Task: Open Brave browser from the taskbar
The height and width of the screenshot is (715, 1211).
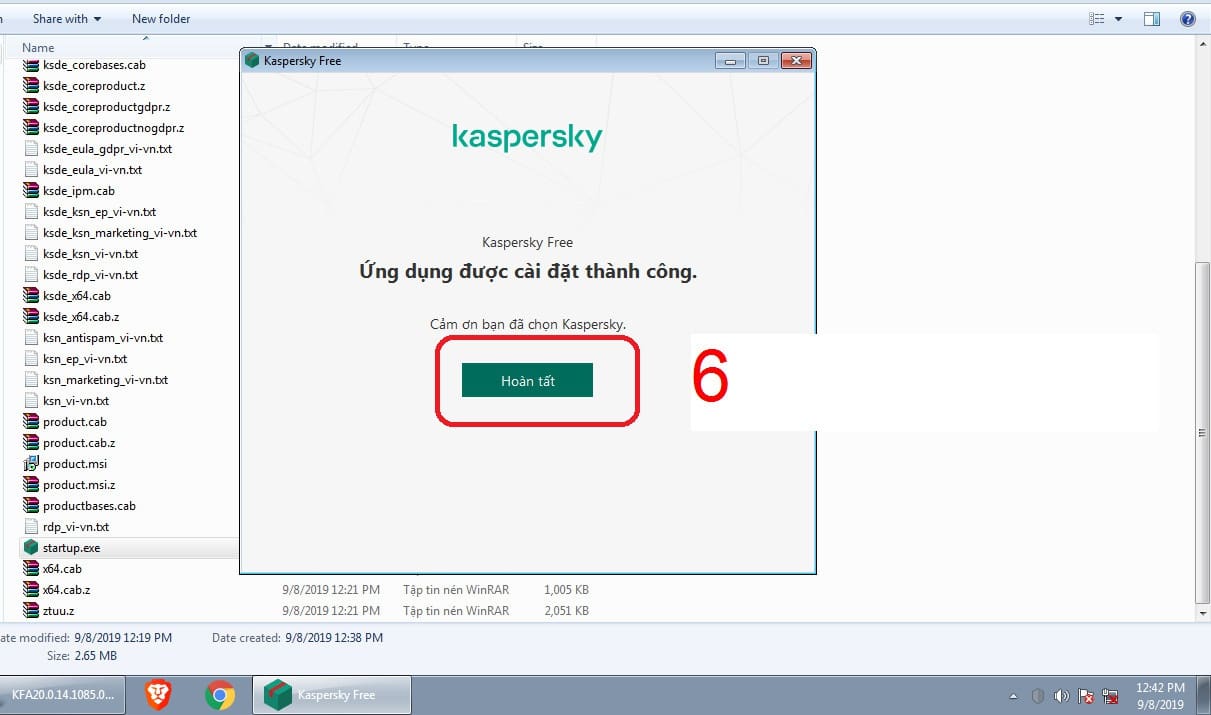Action: pyautogui.click(x=158, y=694)
